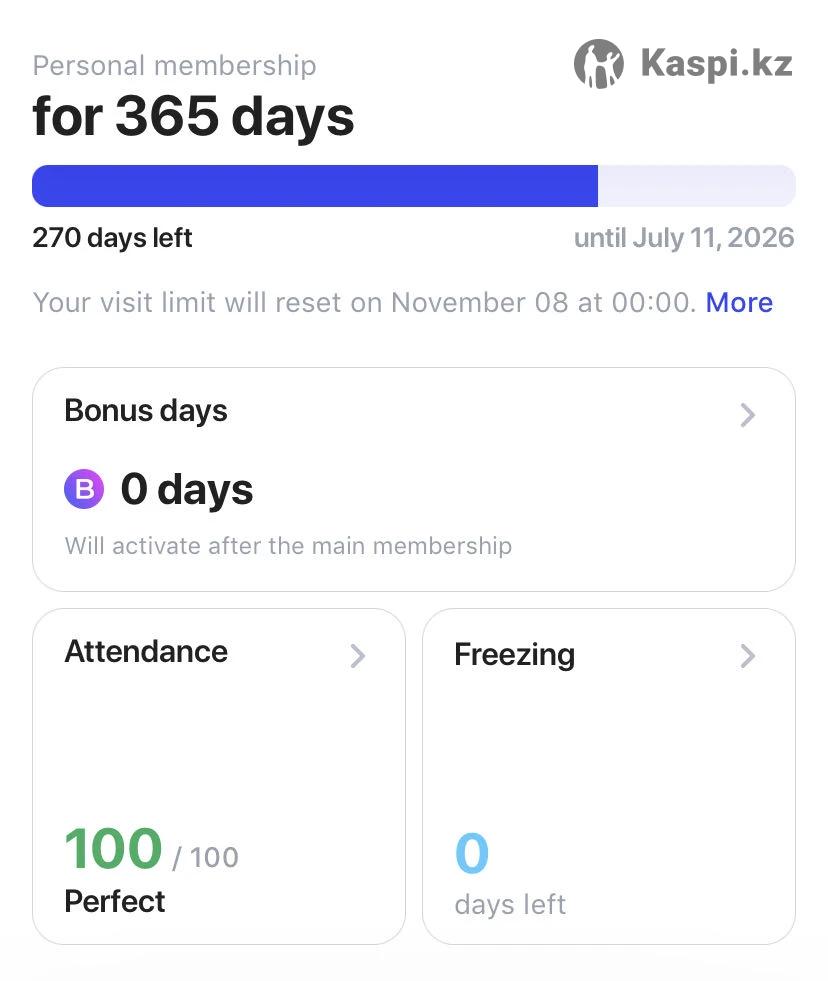The image size is (828, 981).
Task: Tap the Freezing card title
Action: (x=514, y=655)
